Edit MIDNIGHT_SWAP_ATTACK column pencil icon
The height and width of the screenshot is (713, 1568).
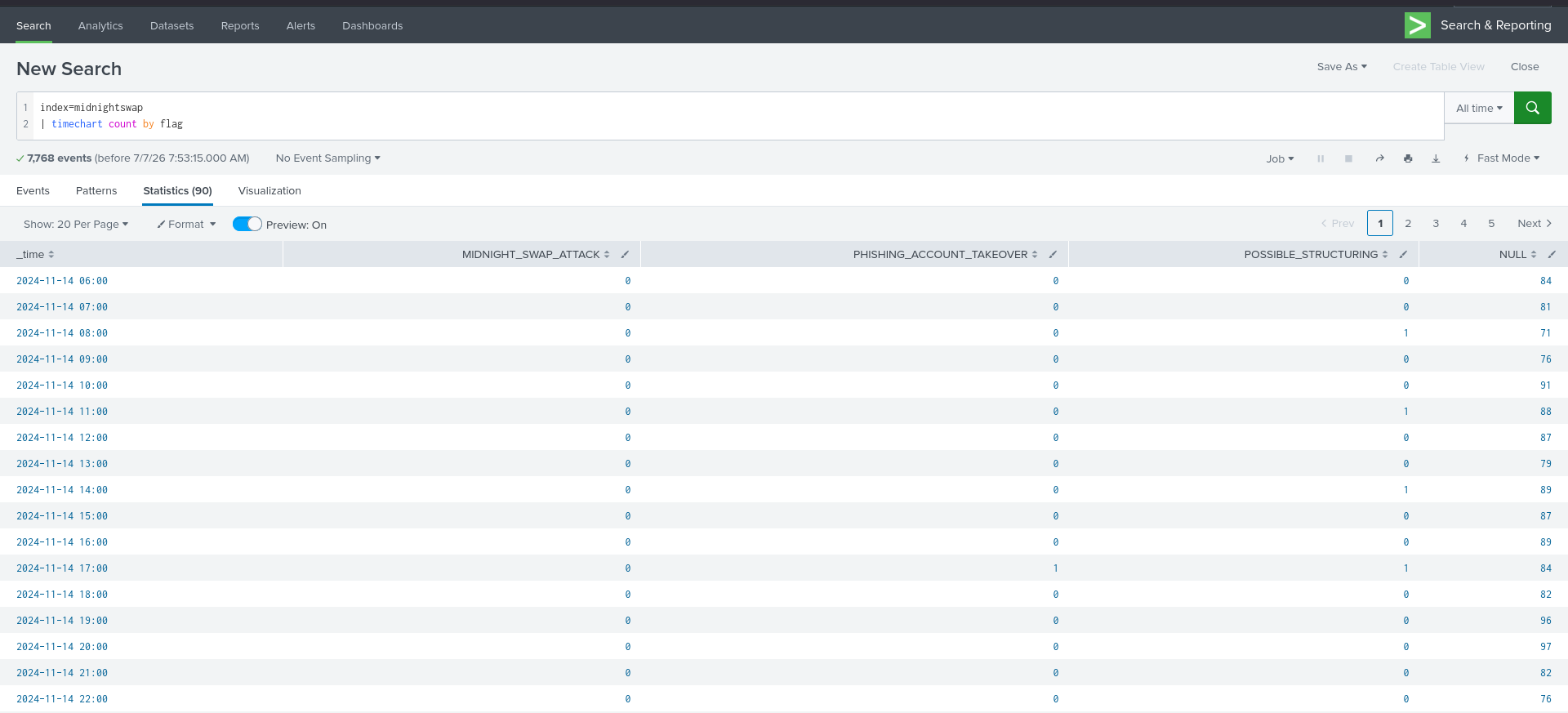click(625, 254)
